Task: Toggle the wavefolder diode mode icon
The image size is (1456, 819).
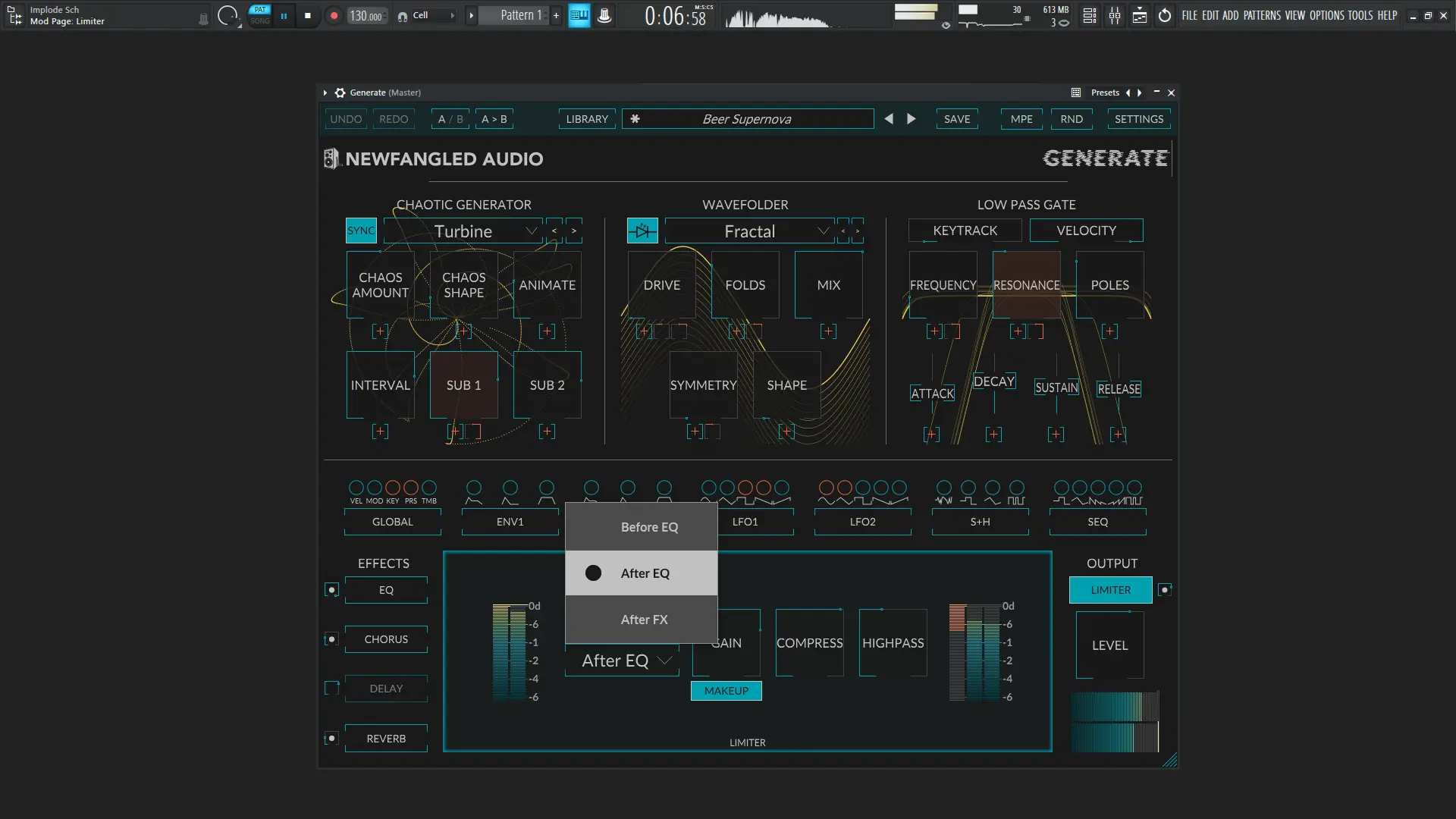Action: [x=642, y=231]
